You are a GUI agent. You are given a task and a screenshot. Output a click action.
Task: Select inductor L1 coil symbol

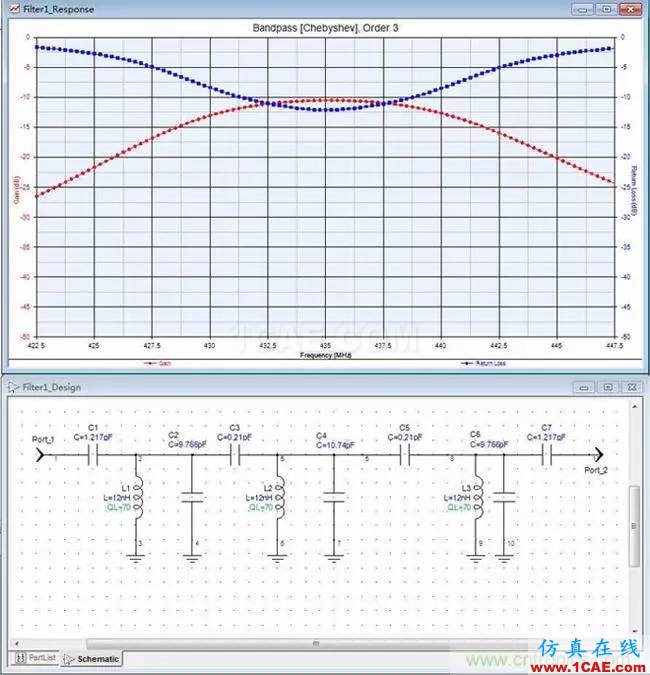(137, 497)
